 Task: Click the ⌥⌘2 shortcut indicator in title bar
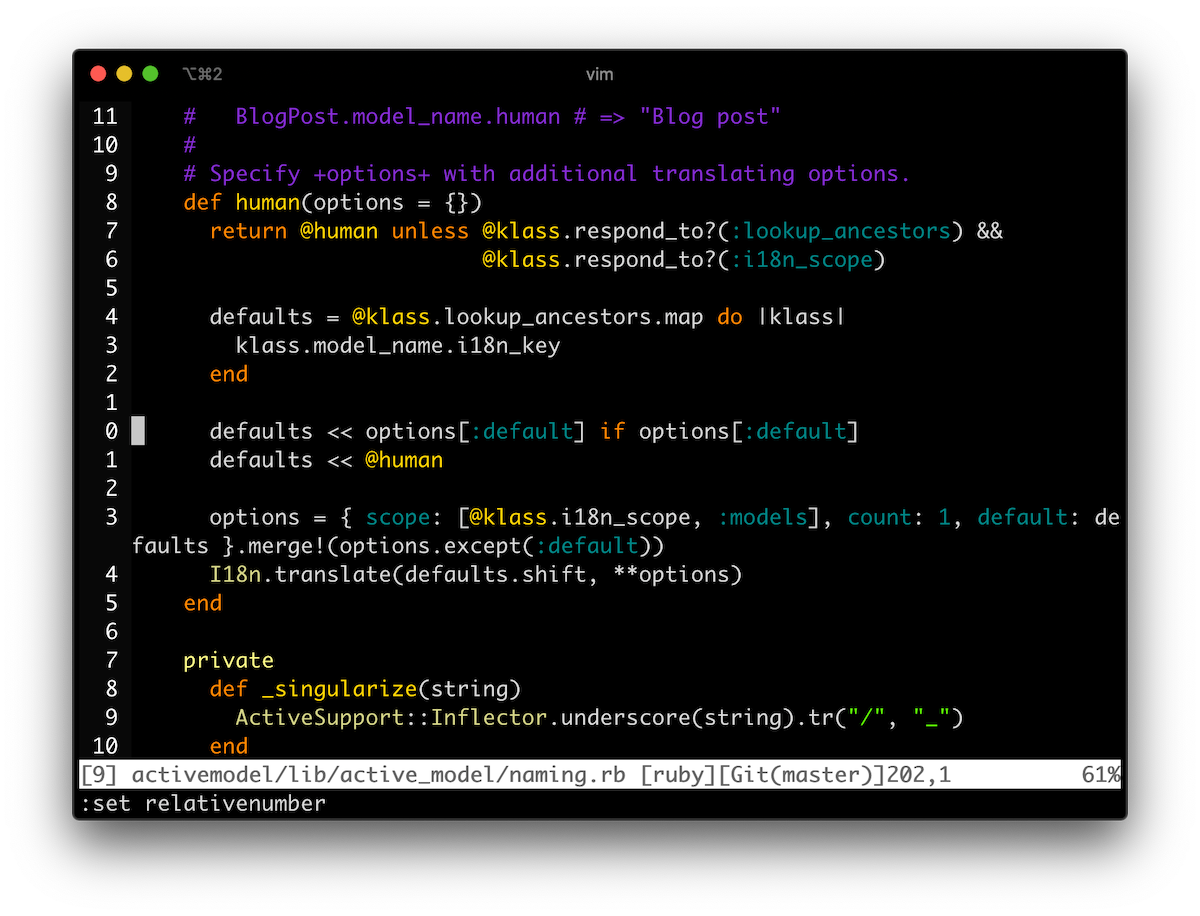pos(202,74)
